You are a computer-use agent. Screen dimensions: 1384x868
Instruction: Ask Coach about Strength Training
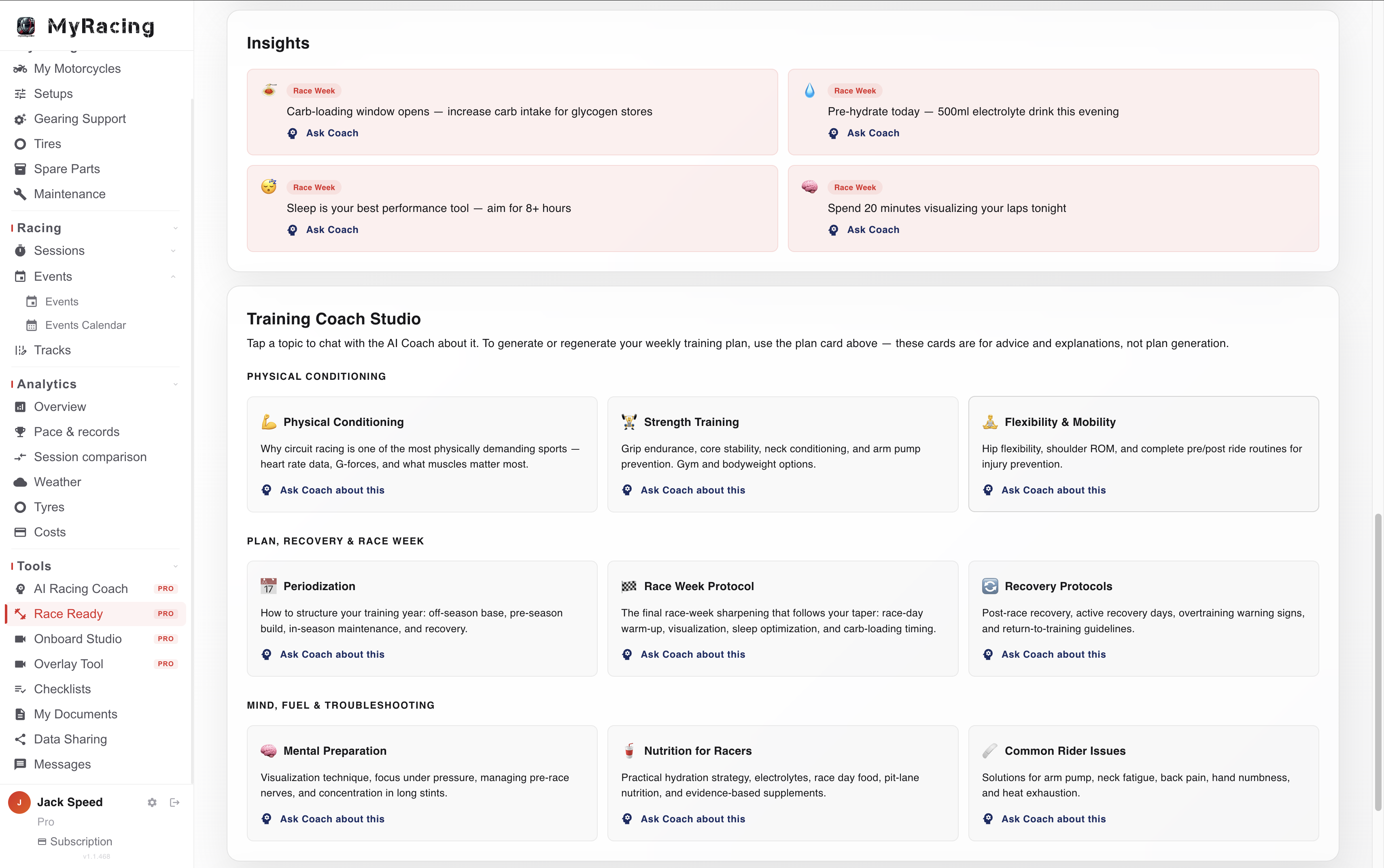pos(684,490)
